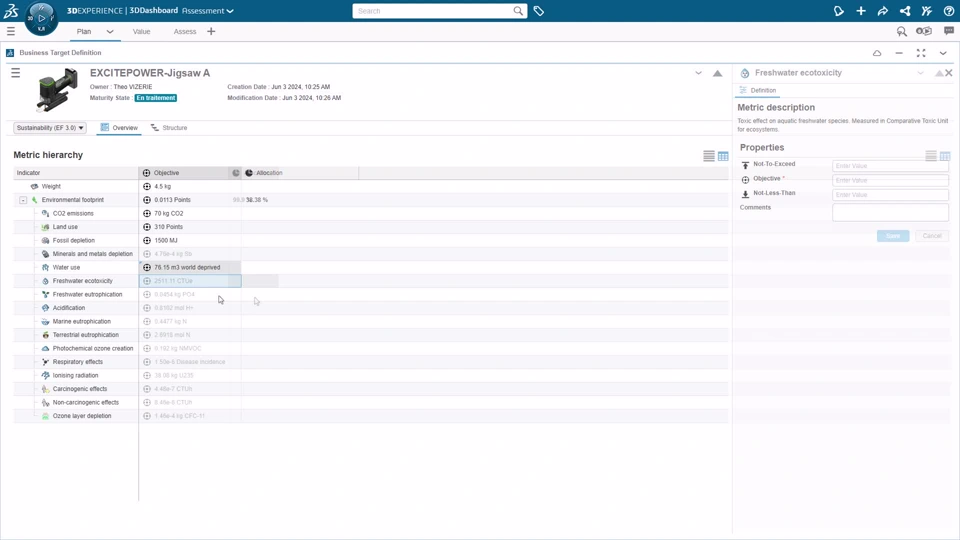Click the chat bubble icon

[x=949, y=31]
